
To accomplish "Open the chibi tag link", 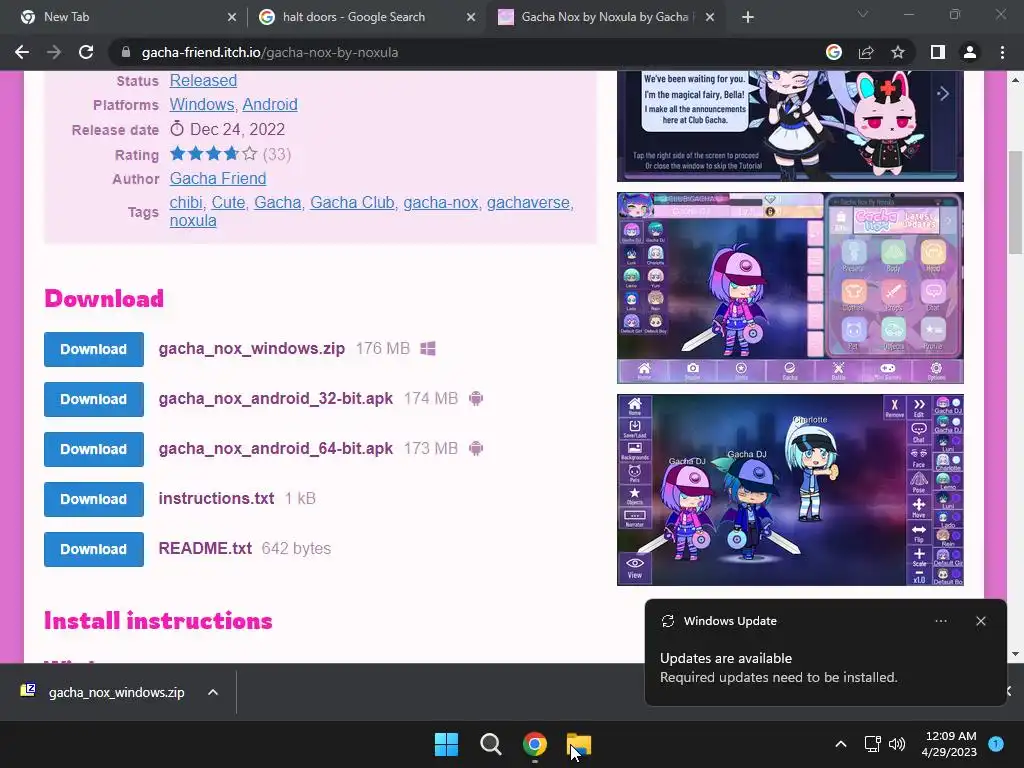I will coord(186,202).
